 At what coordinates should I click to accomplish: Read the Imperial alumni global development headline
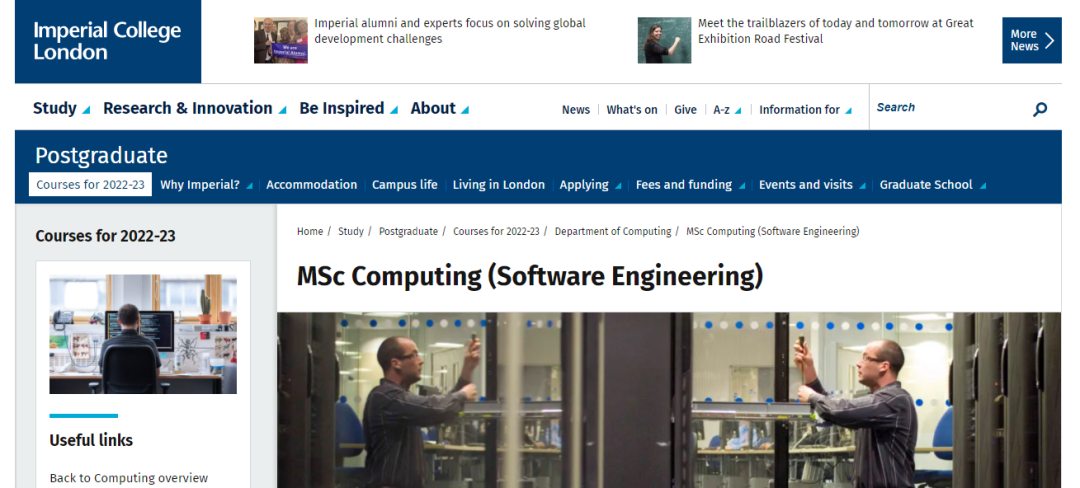click(x=450, y=31)
